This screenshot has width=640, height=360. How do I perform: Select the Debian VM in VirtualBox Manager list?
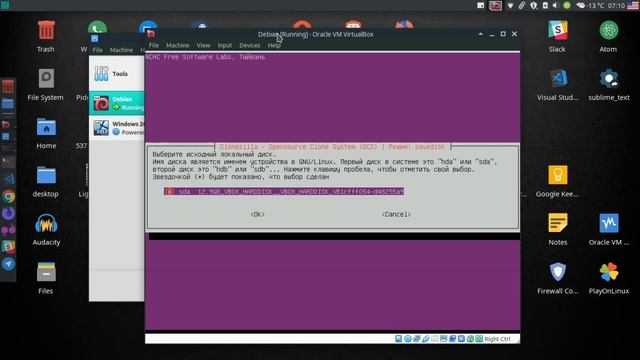(117, 103)
